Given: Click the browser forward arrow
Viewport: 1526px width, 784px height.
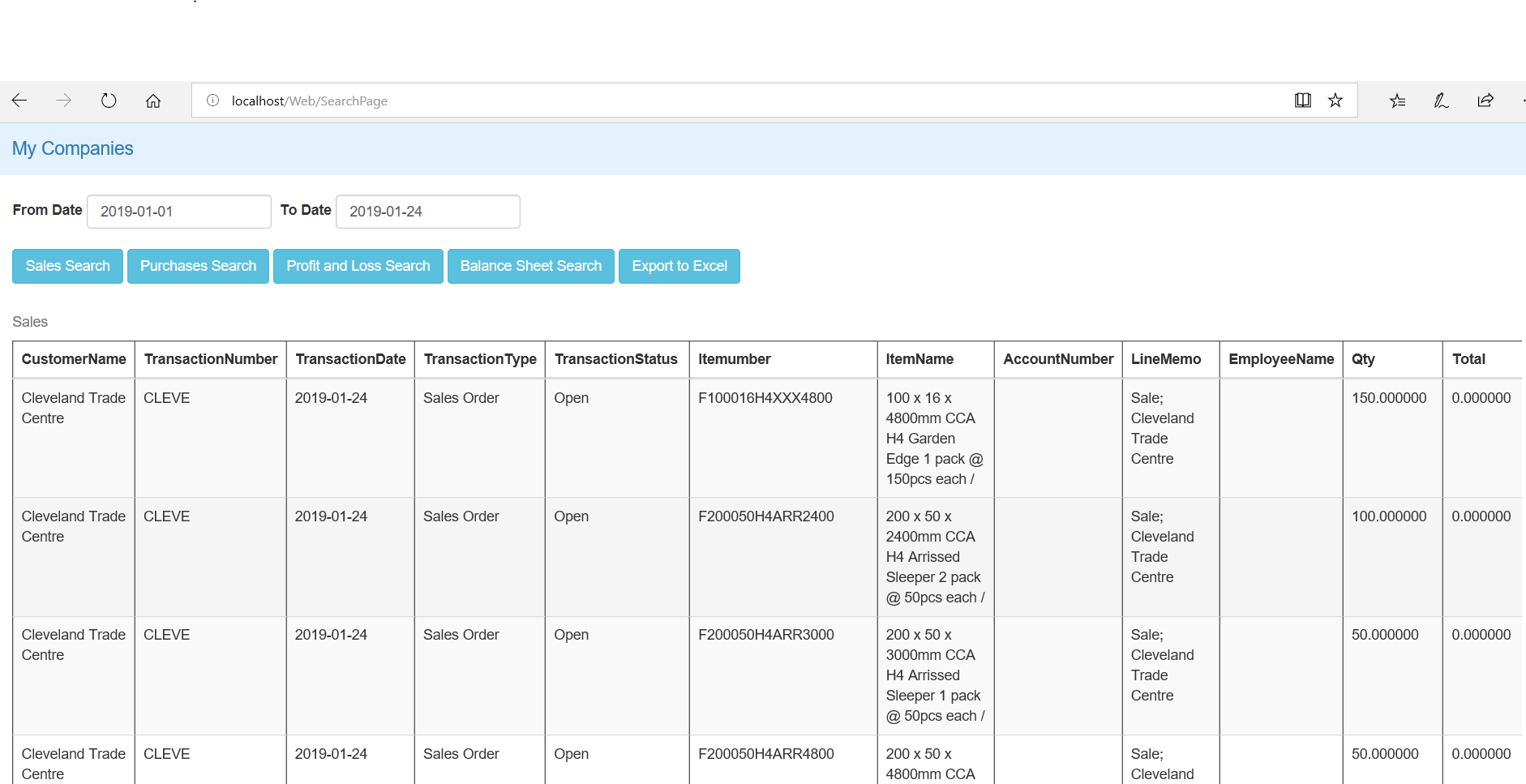Looking at the screenshot, I should click(64, 101).
